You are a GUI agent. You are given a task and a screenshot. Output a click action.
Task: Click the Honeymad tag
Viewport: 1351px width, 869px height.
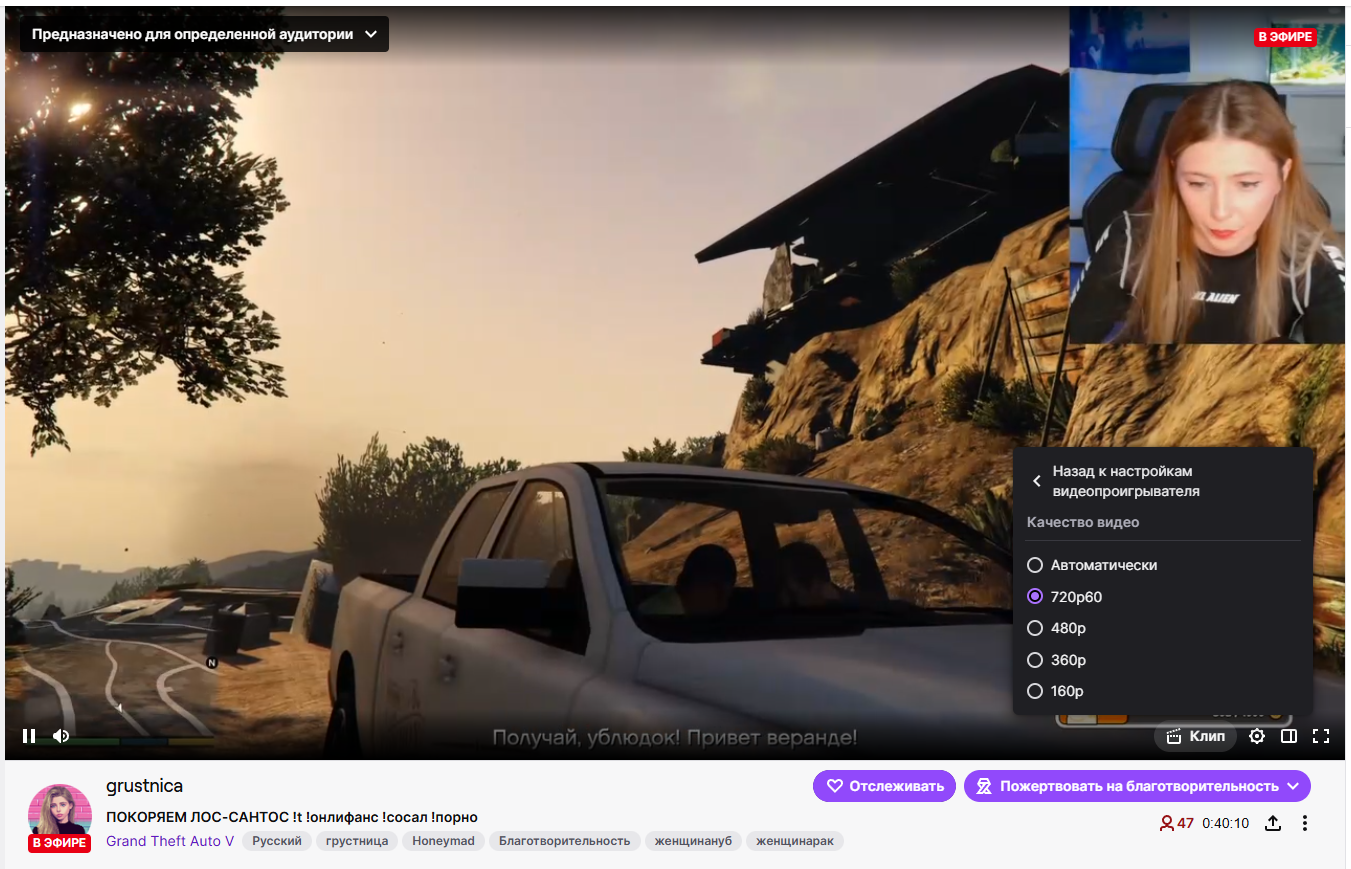443,841
